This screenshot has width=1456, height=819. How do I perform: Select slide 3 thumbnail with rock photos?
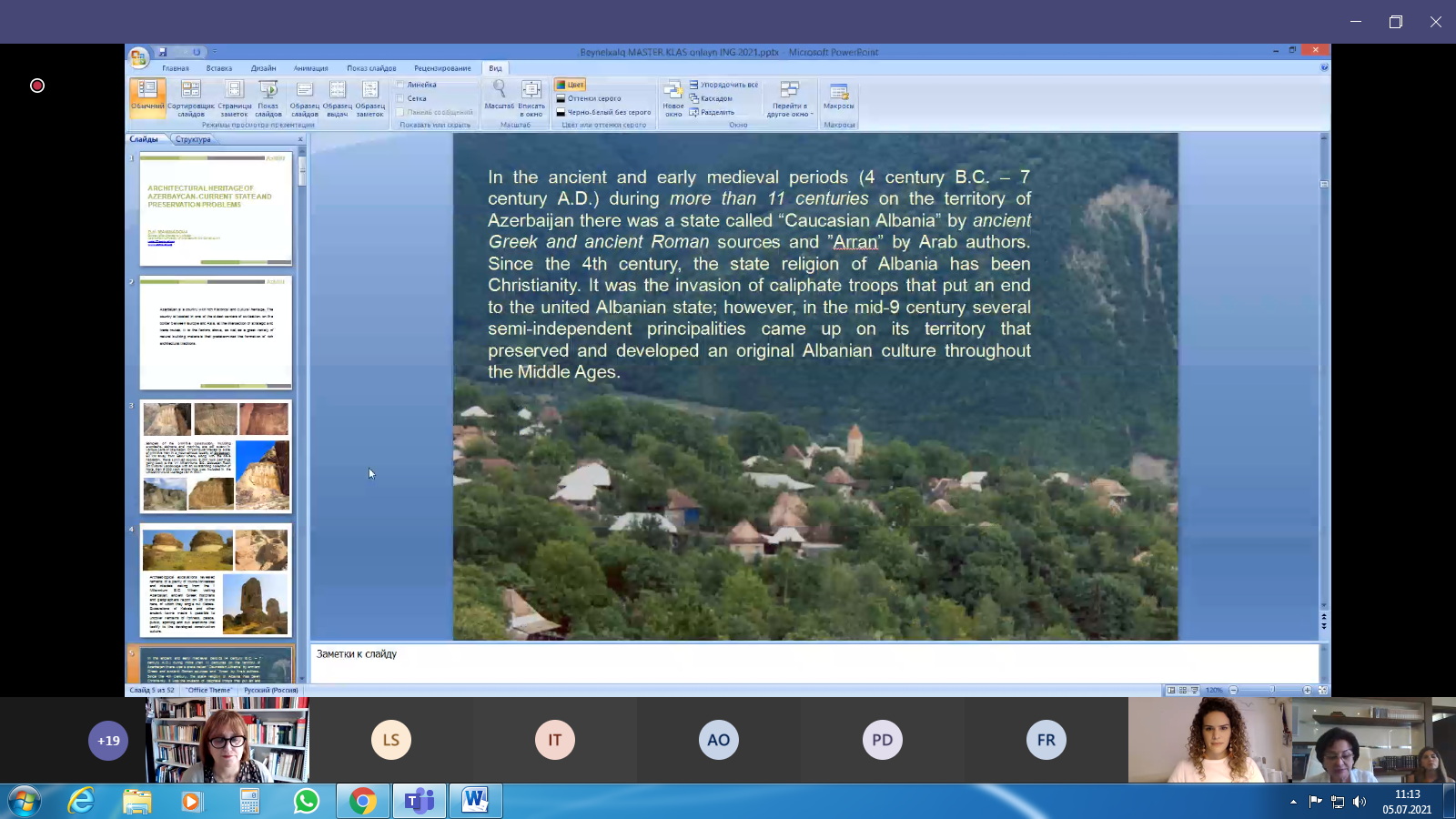[x=216, y=457]
